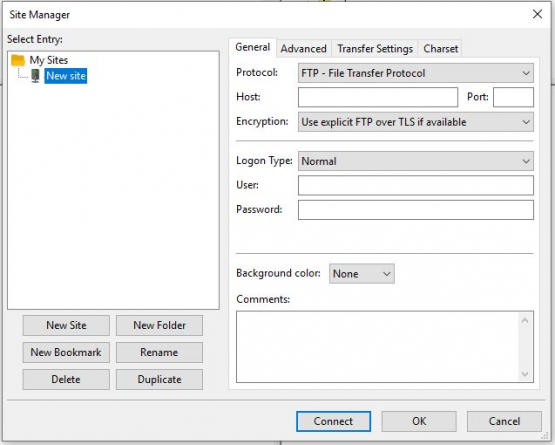Focus the Password input field
This screenshot has width=555, height=445.
[416, 210]
